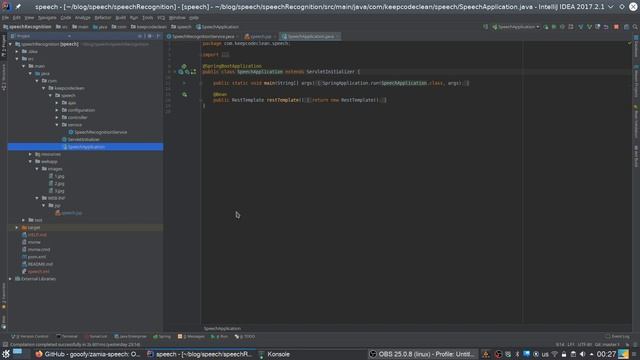
Task: Click the Spring bean gutter icon beside @Bean
Action: [184, 95]
